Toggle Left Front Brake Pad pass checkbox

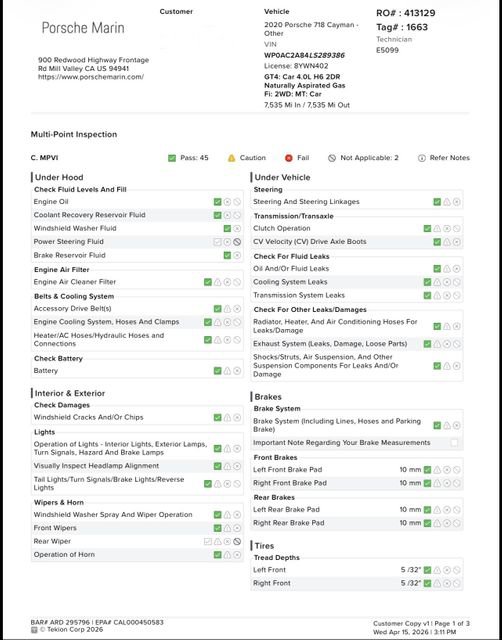[427, 470]
